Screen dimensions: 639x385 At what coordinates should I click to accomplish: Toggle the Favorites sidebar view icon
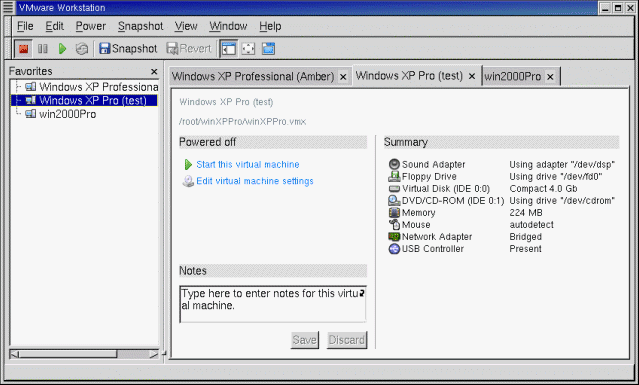coord(229,49)
